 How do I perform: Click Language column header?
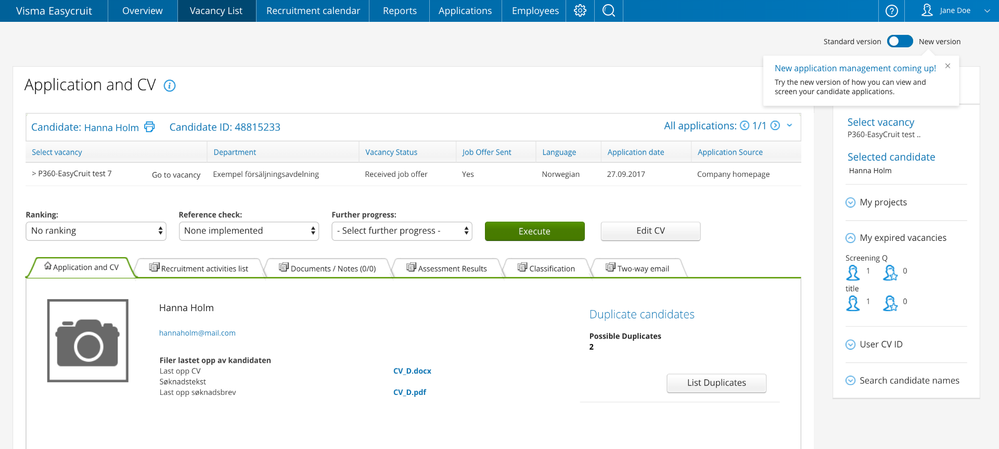559,152
